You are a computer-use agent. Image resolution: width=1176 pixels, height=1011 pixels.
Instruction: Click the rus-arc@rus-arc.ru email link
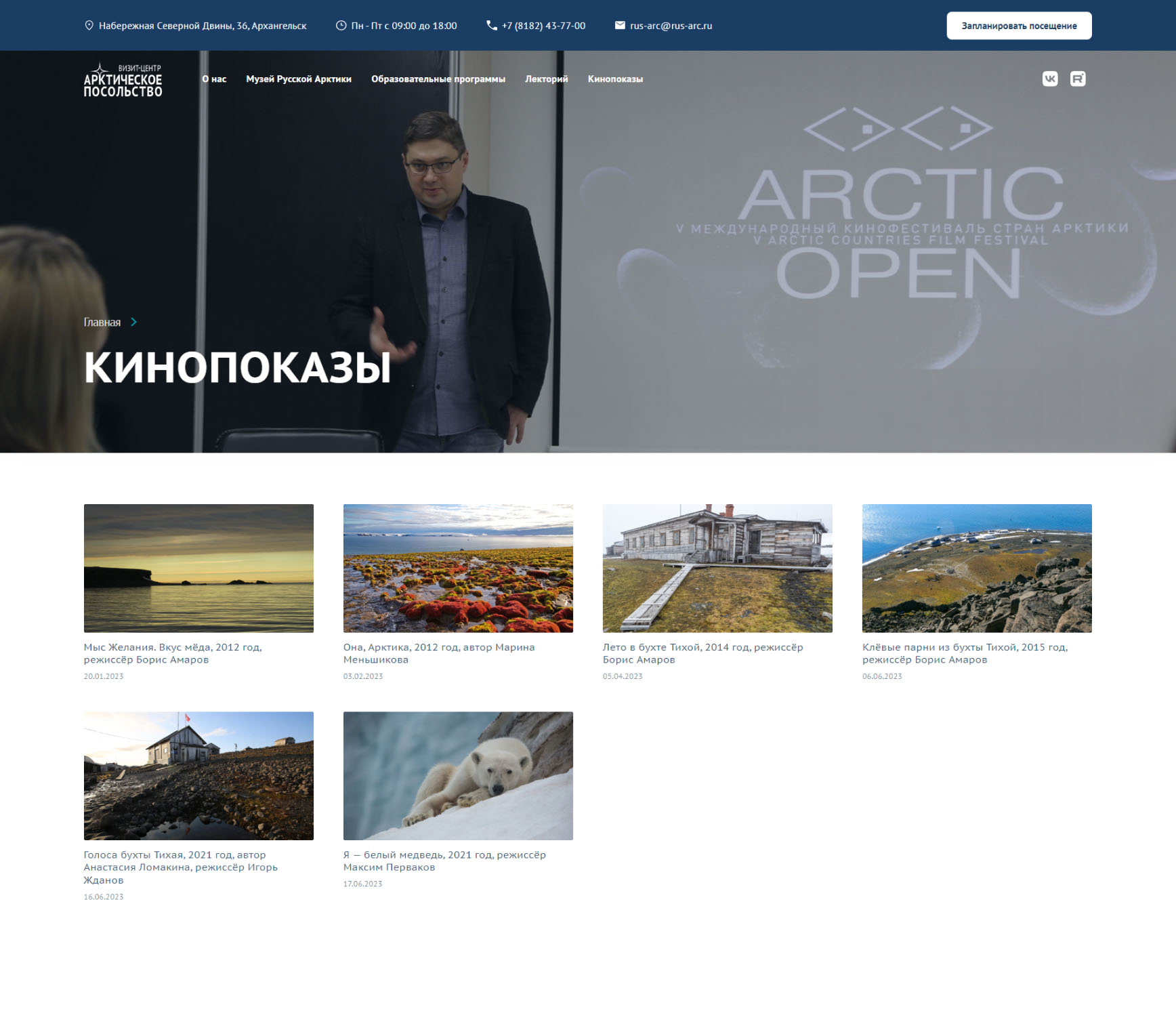(671, 26)
